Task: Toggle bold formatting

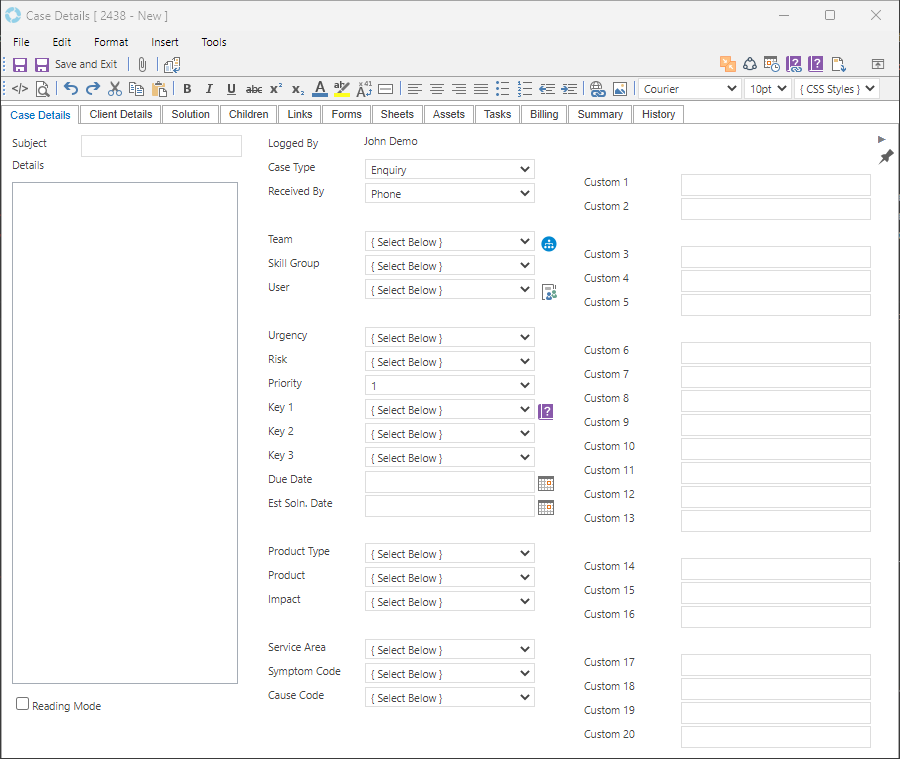Action: click(187, 89)
